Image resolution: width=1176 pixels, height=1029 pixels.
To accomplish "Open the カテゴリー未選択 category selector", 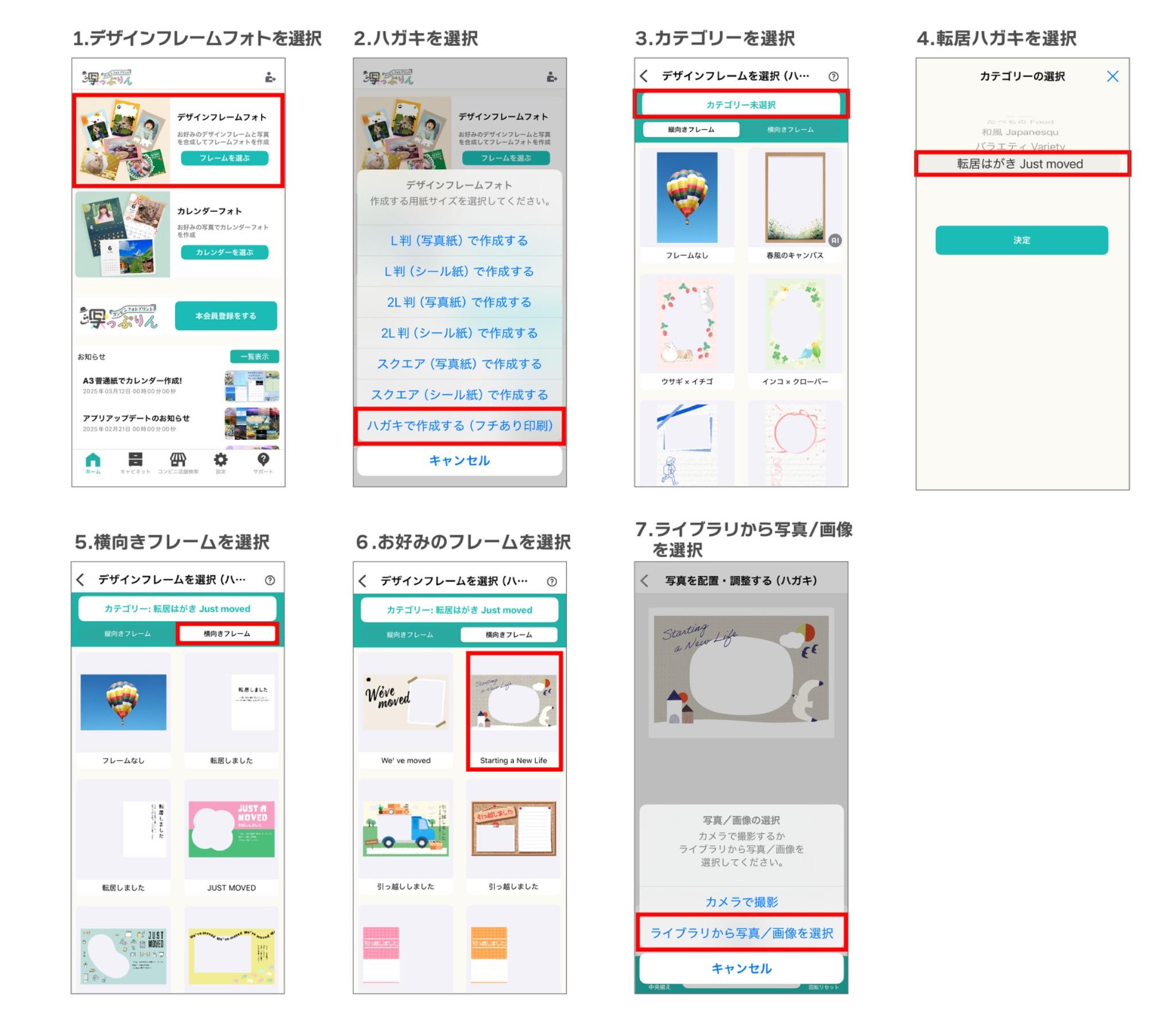I will pos(741,105).
